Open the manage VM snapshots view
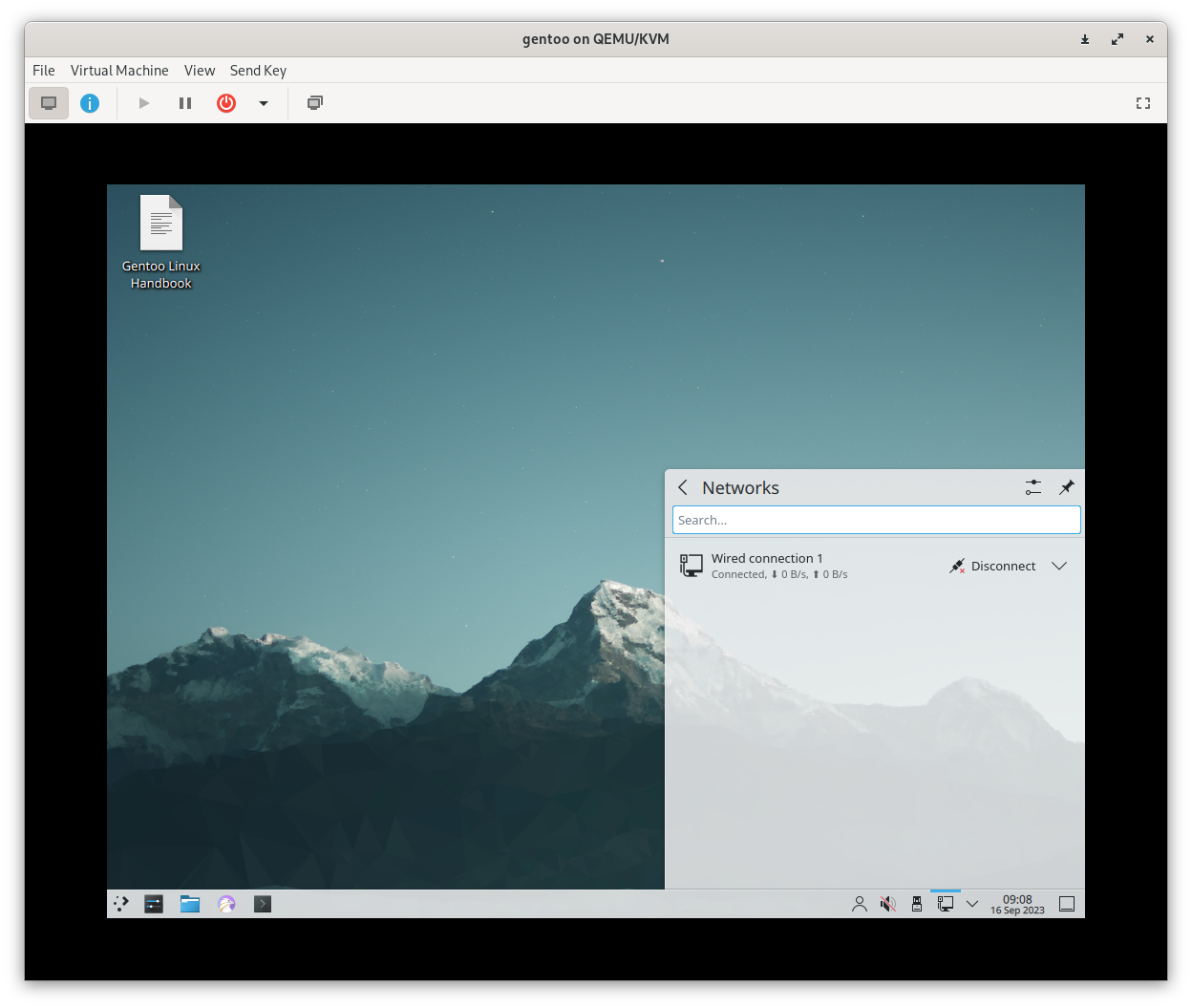Image resolution: width=1192 pixels, height=1008 pixels. tap(315, 103)
